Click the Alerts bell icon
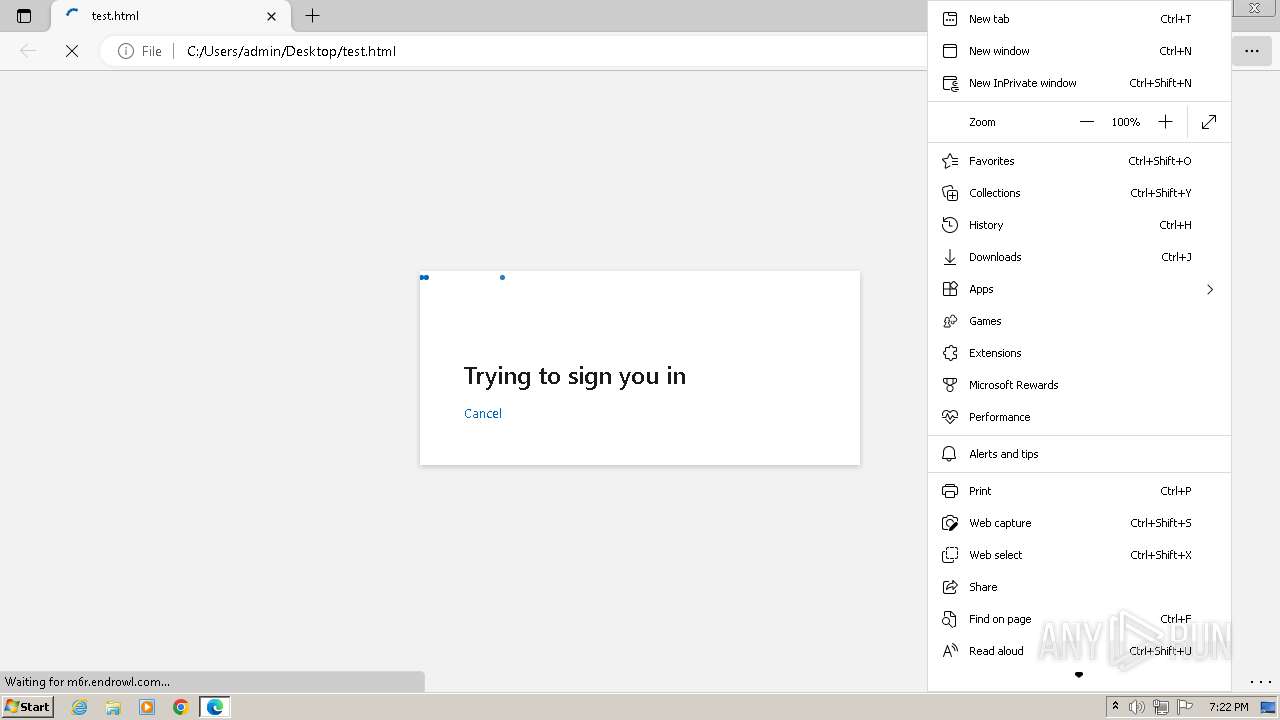 (x=950, y=454)
